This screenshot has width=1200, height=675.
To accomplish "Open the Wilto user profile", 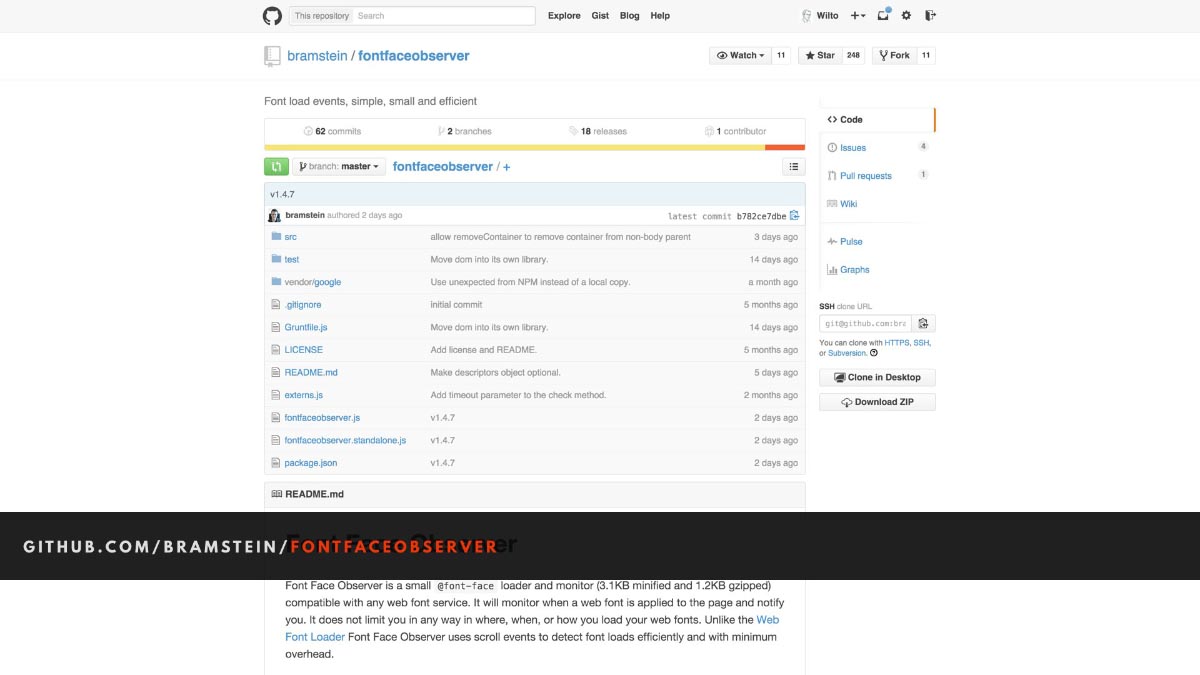I will [820, 16].
